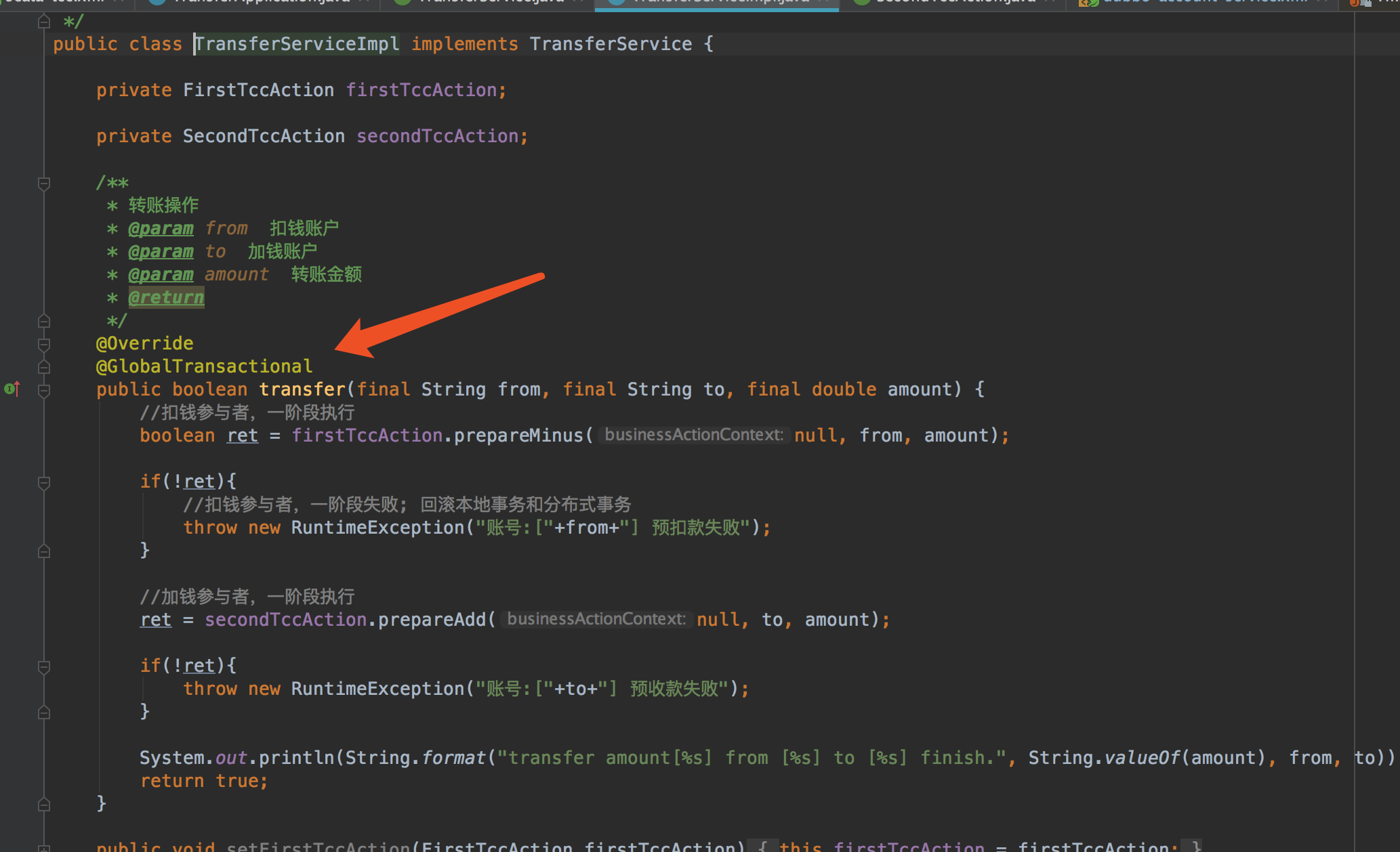Viewport: 1400px width, 852px height.
Task: Click the String.format method call
Action: [453, 758]
